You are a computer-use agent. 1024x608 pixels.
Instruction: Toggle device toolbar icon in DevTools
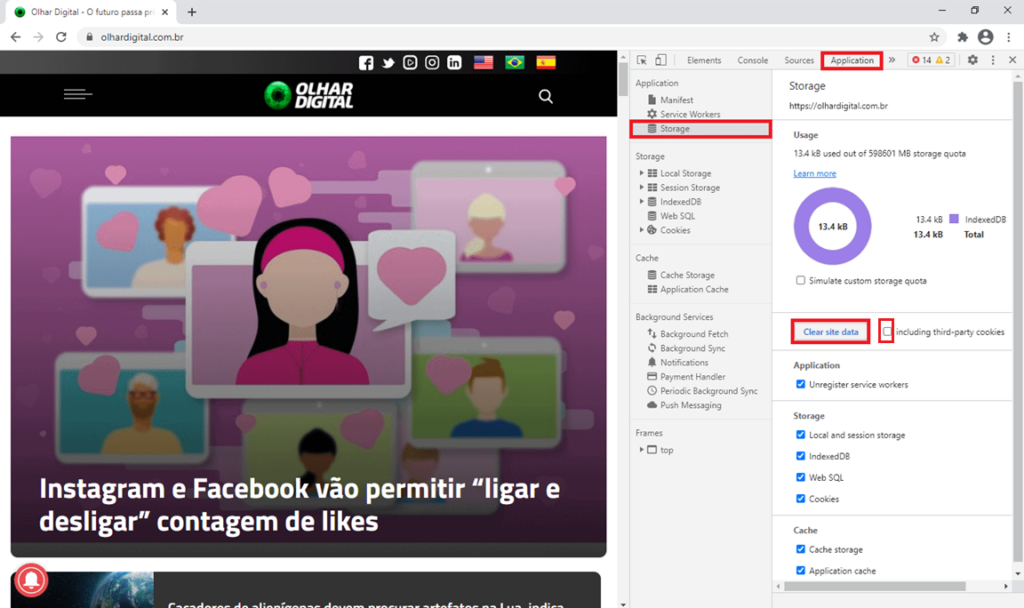pos(661,60)
